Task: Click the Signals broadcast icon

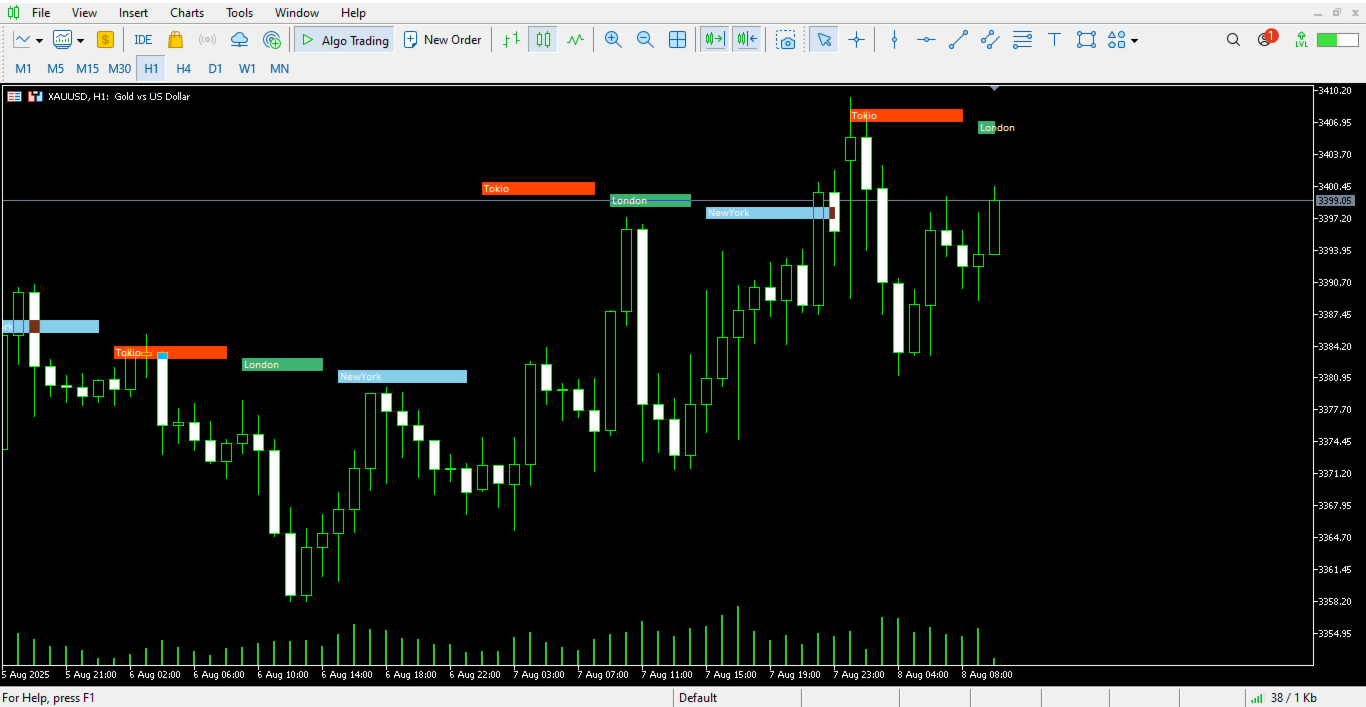Action: coord(207,40)
